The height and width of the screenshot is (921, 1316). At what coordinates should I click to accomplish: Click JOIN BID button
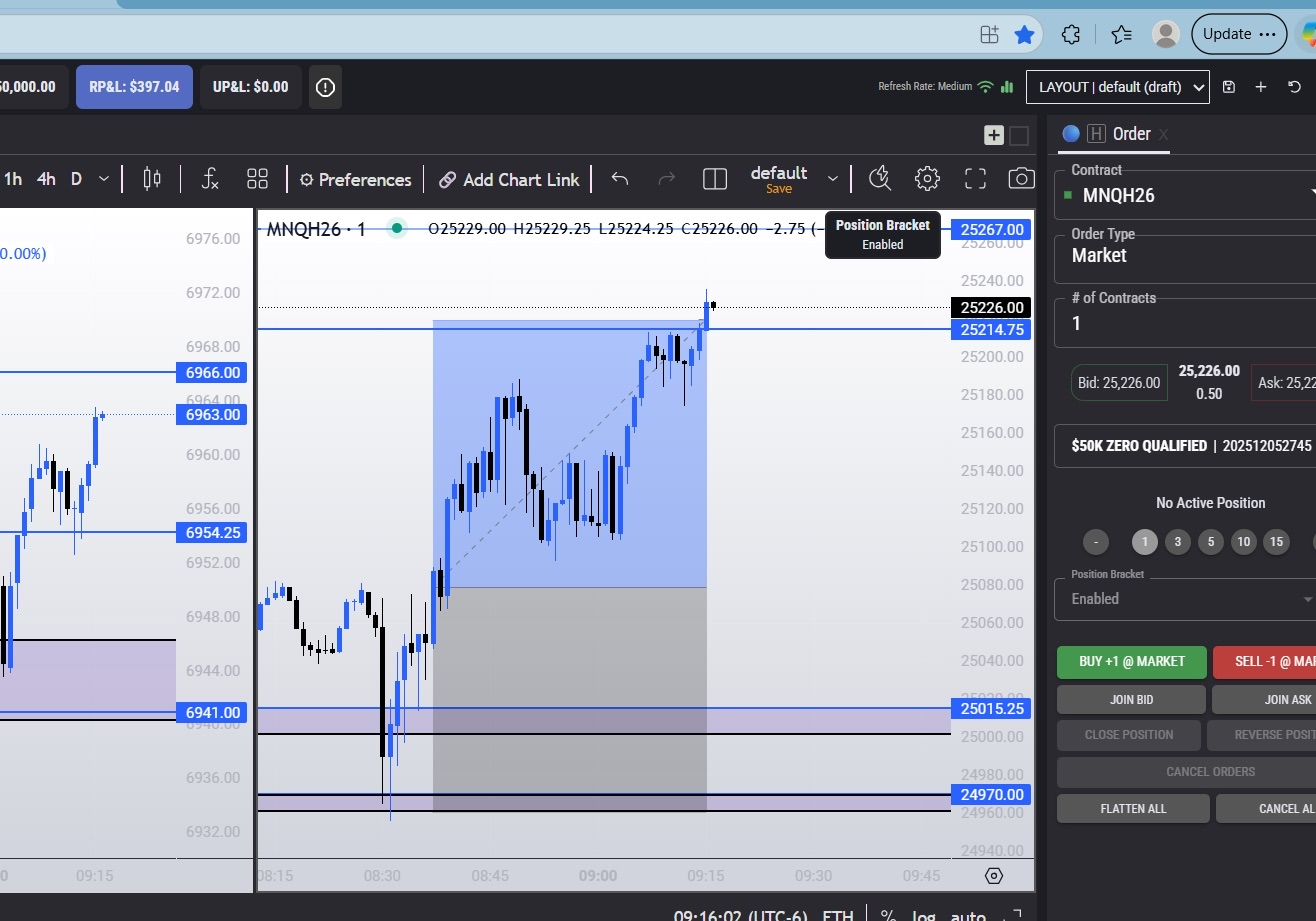[1131, 700]
